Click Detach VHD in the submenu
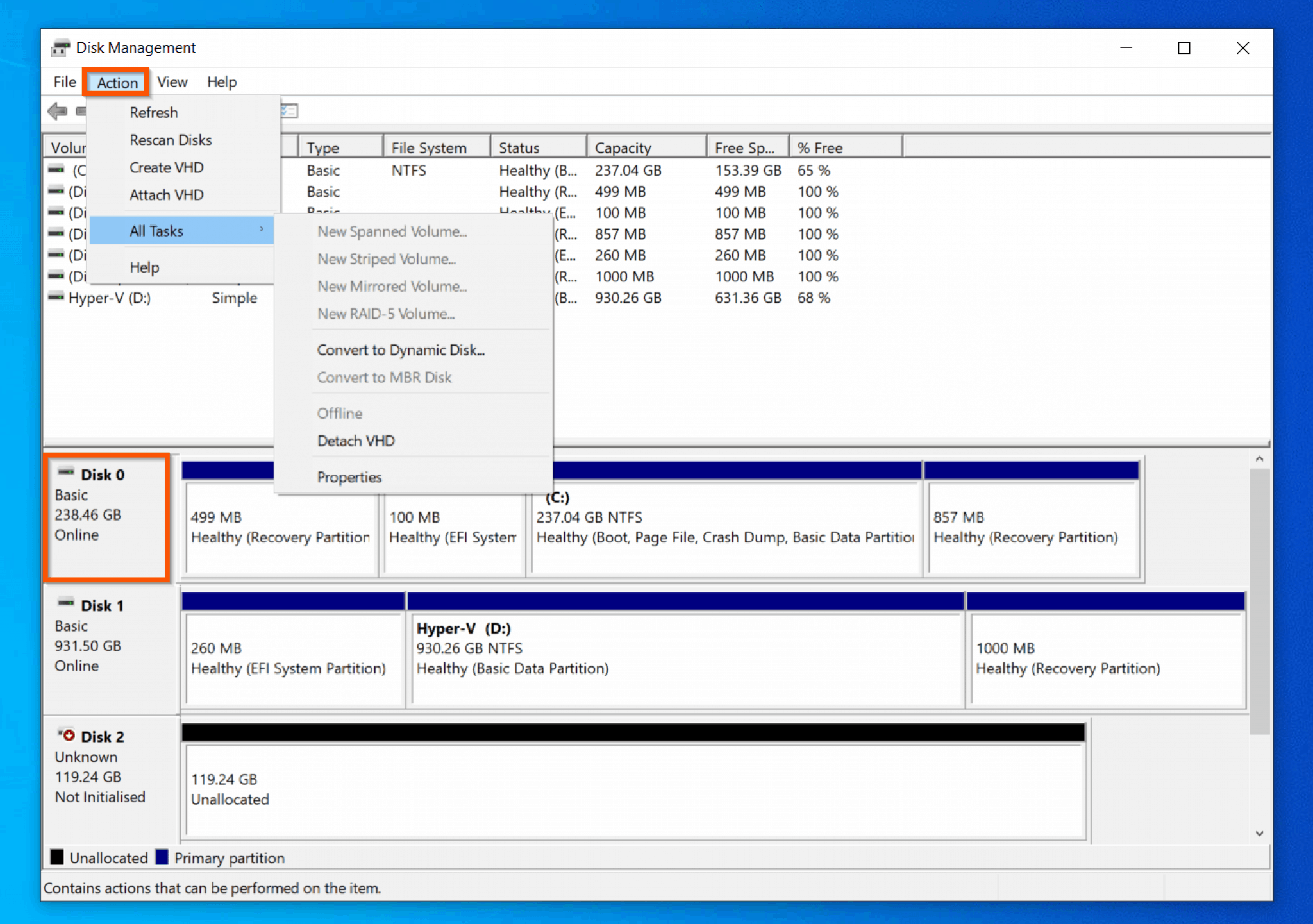Screen dimensions: 1313x924 point(356,441)
